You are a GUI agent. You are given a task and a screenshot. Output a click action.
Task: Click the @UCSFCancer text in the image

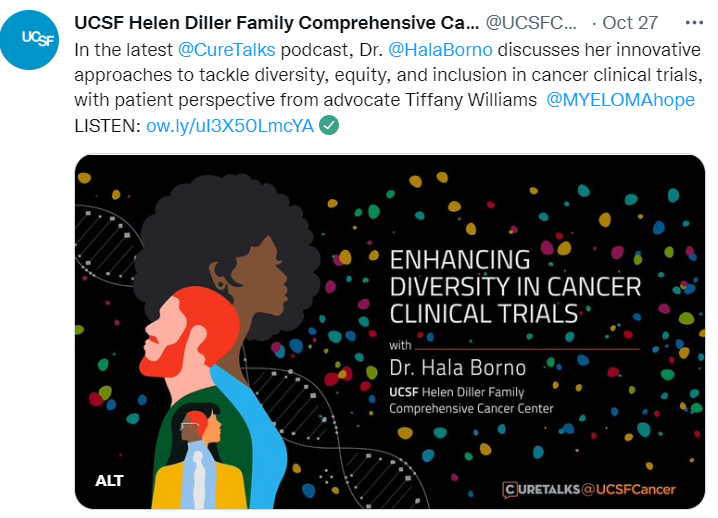pos(628,489)
